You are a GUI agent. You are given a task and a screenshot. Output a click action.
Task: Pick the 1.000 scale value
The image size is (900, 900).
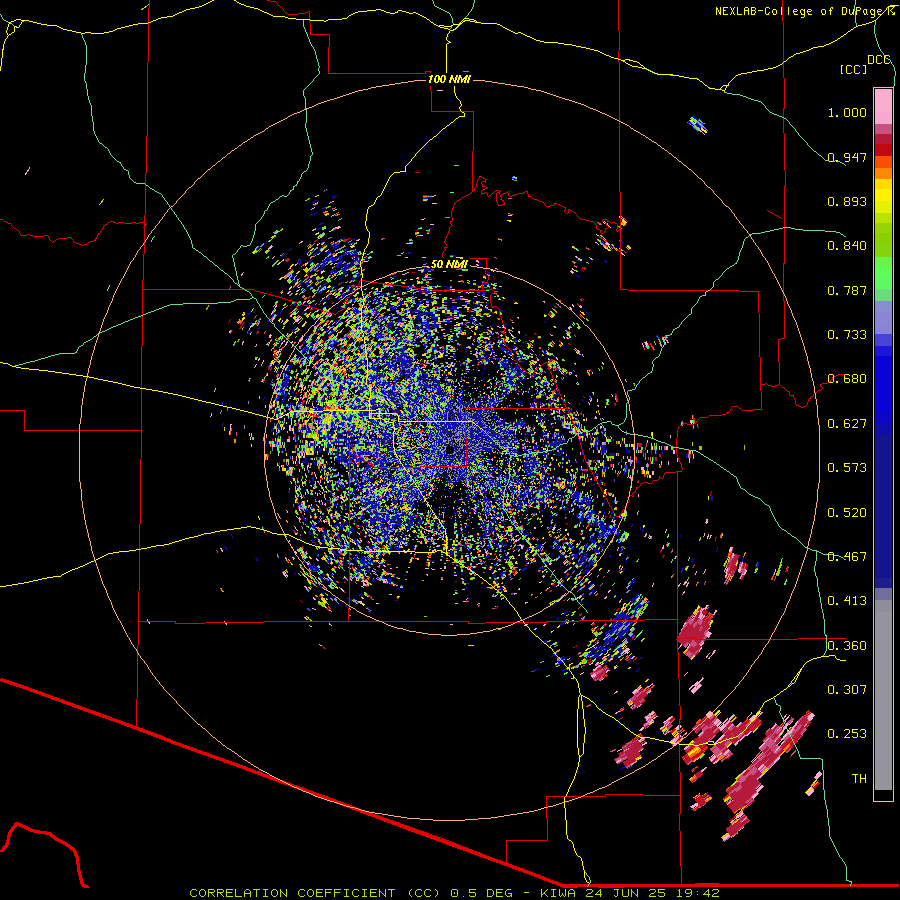pyautogui.click(x=847, y=112)
